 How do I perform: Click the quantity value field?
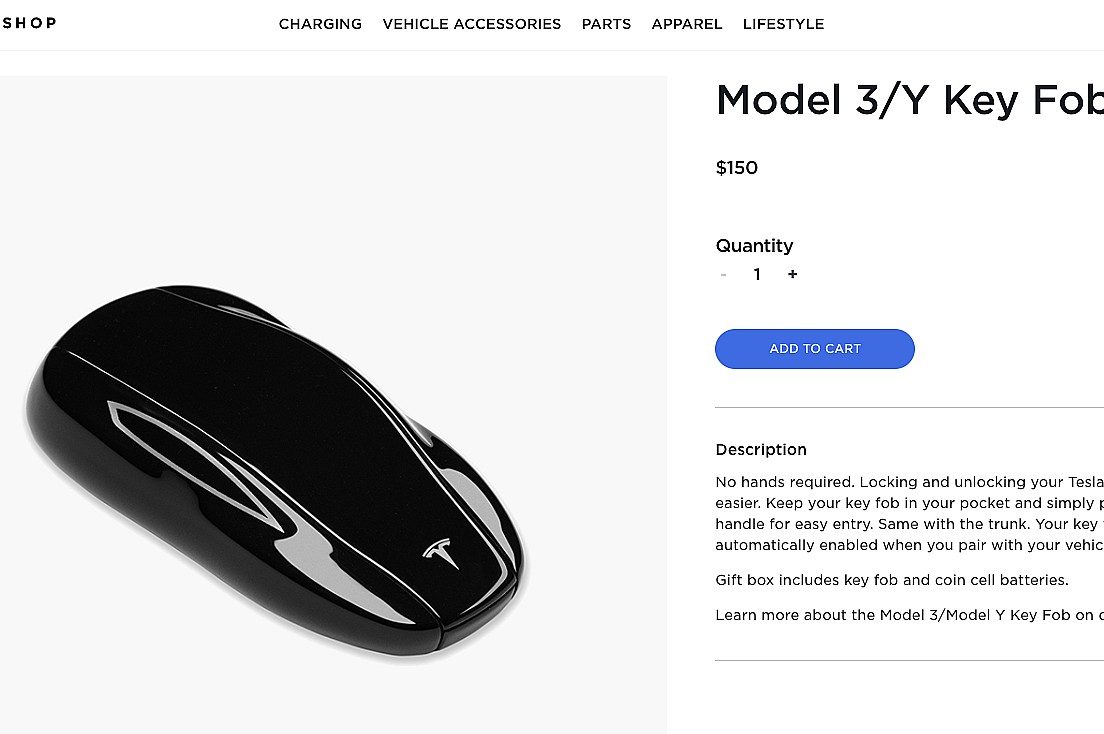pos(757,274)
